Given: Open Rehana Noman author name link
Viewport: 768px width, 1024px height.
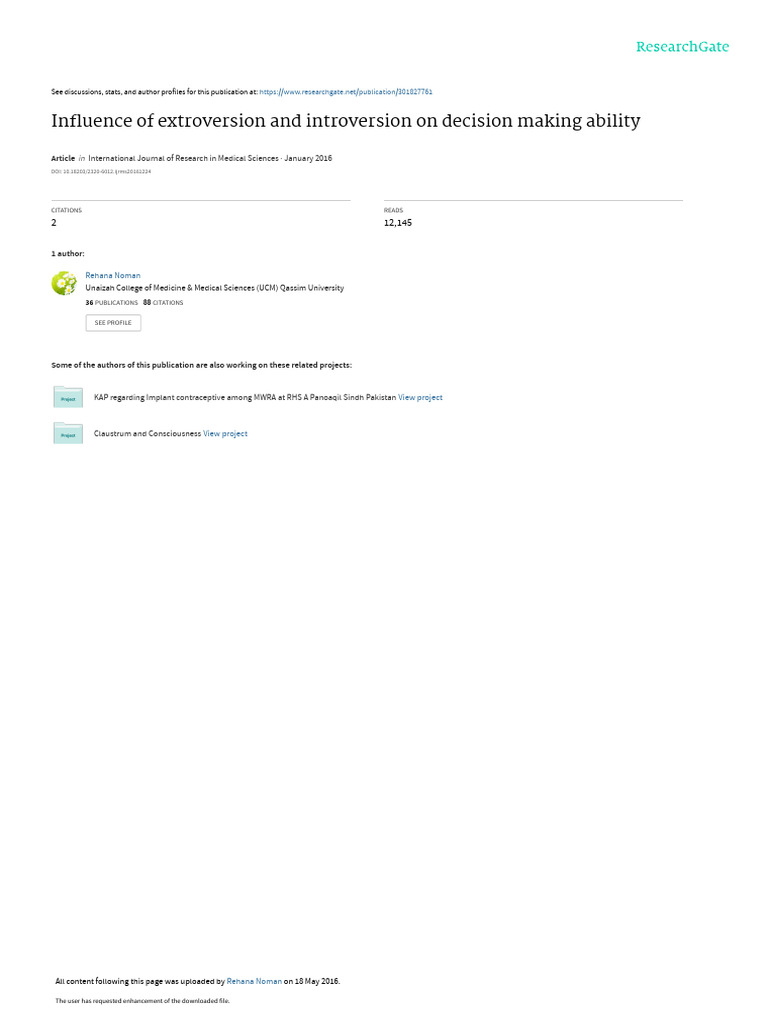Looking at the screenshot, I should point(113,276).
